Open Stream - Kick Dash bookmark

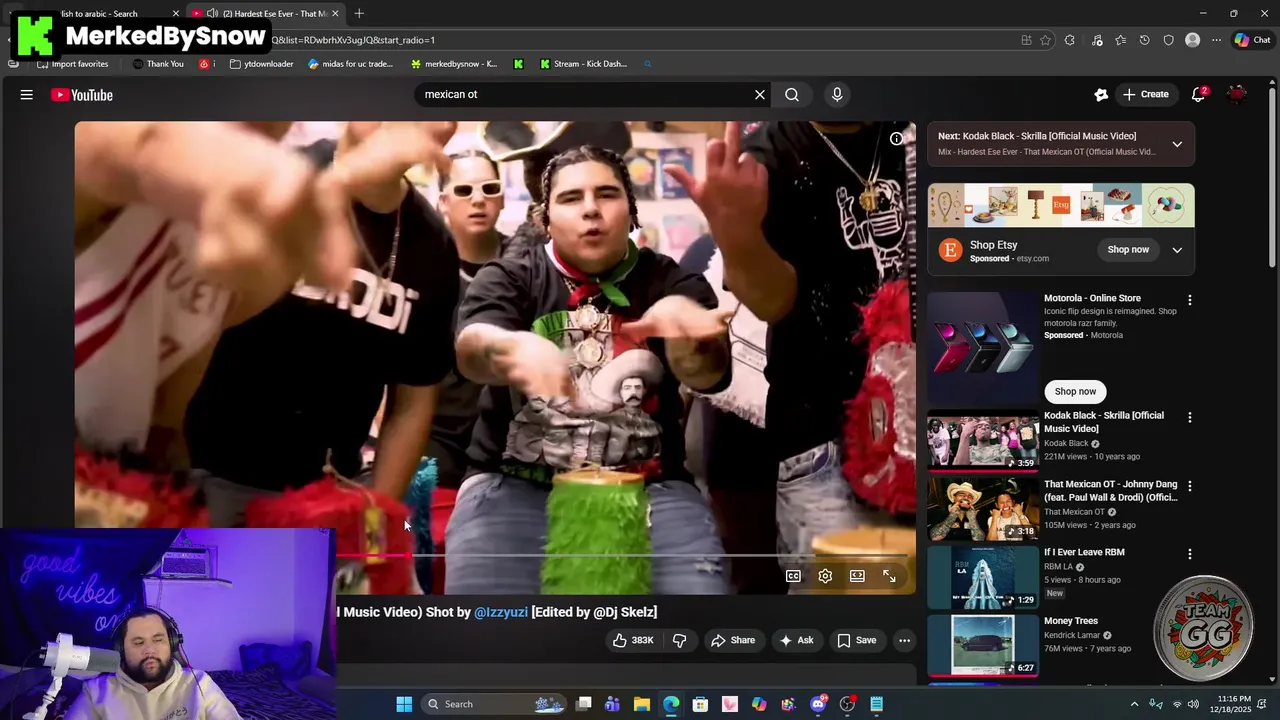point(583,64)
